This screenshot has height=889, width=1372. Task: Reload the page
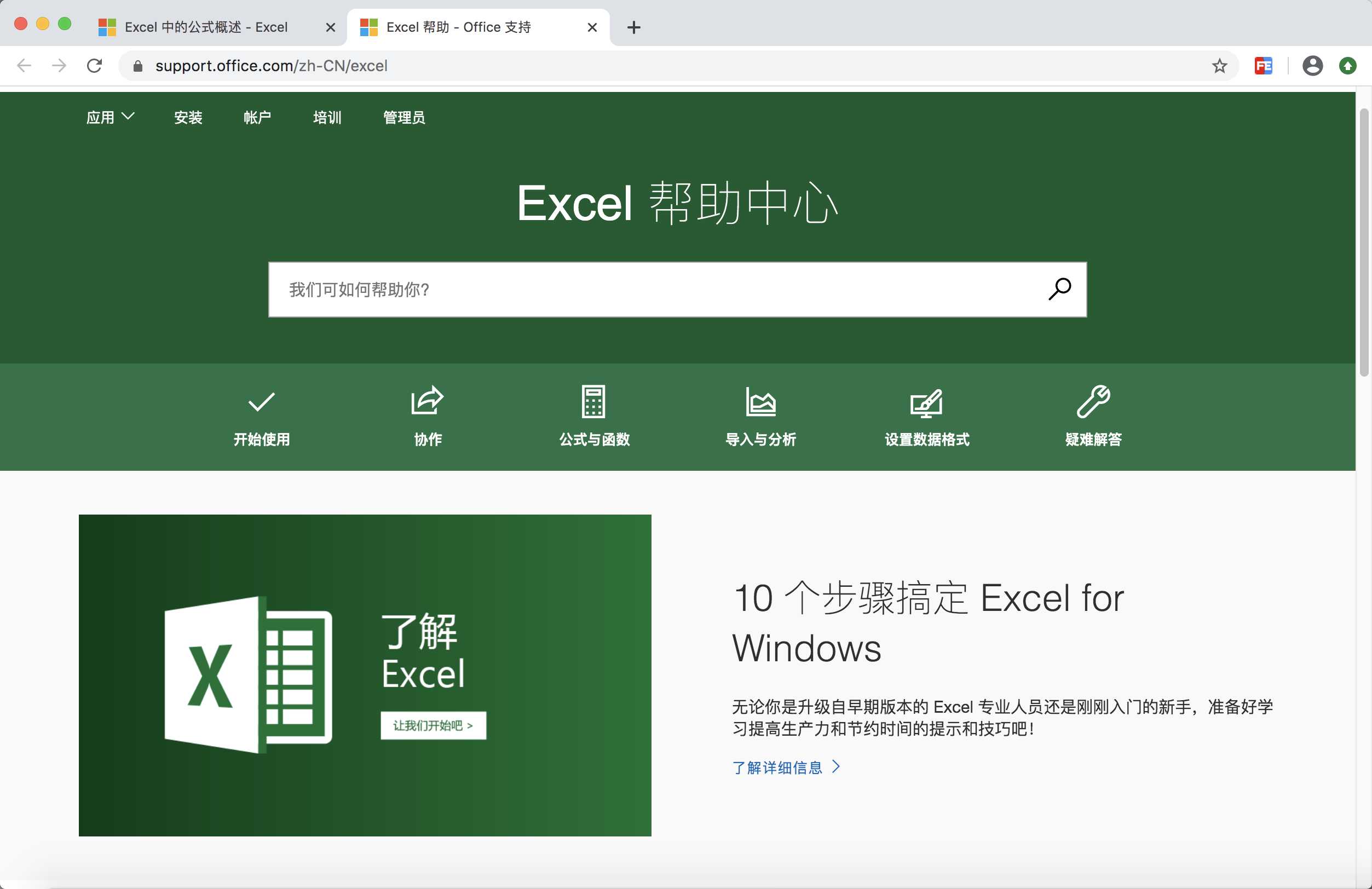click(x=95, y=66)
